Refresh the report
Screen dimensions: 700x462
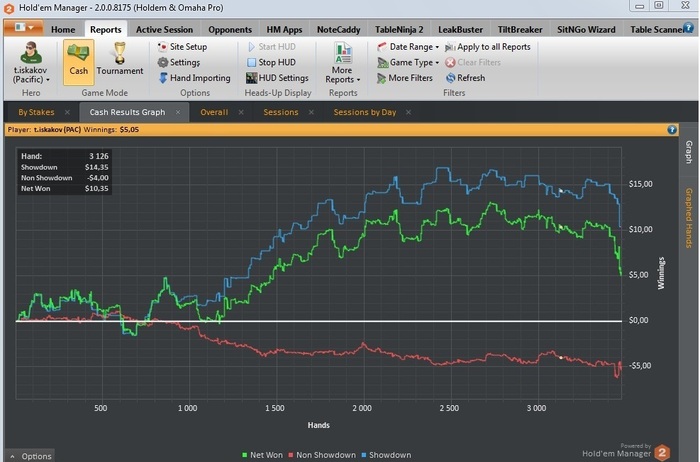coord(465,78)
